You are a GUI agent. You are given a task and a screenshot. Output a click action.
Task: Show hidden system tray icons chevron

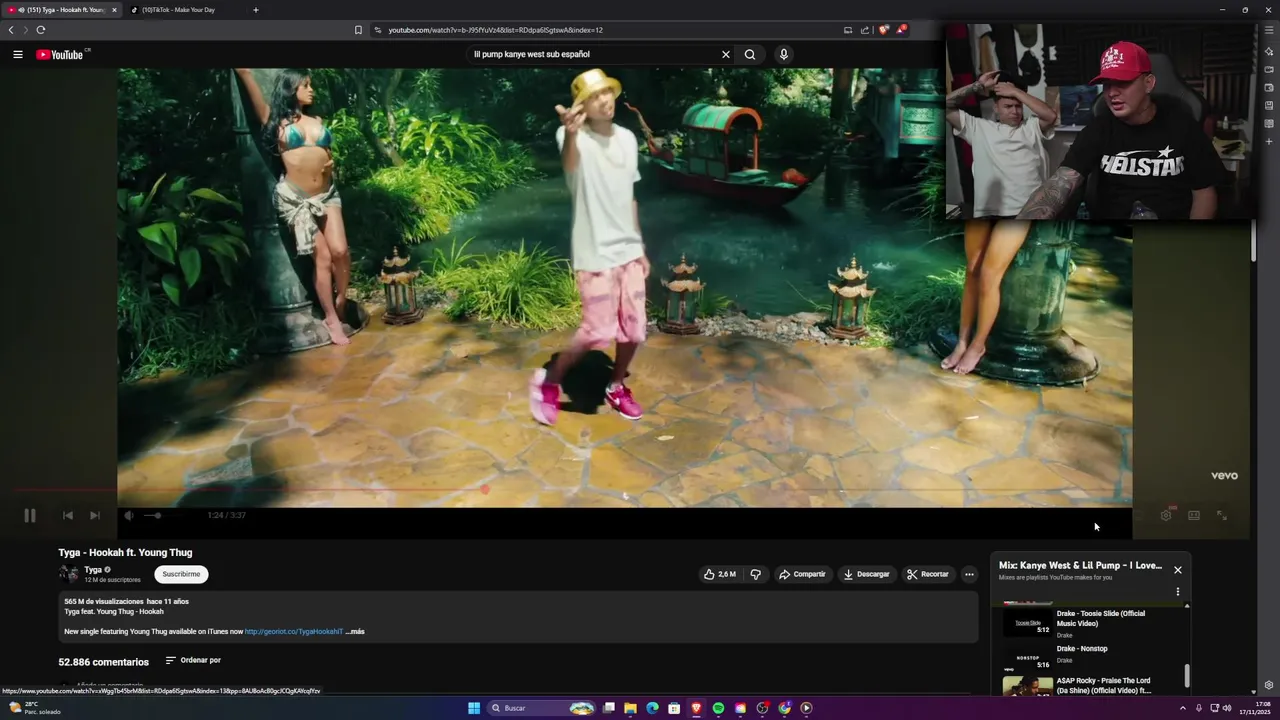point(1182,708)
